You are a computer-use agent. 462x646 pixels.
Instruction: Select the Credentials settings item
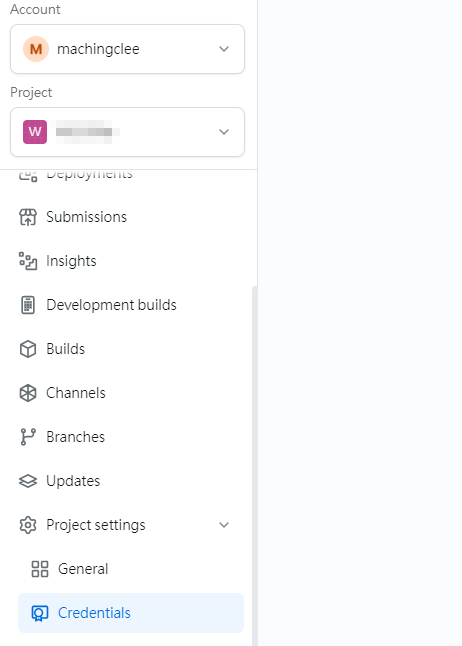click(131, 613)
